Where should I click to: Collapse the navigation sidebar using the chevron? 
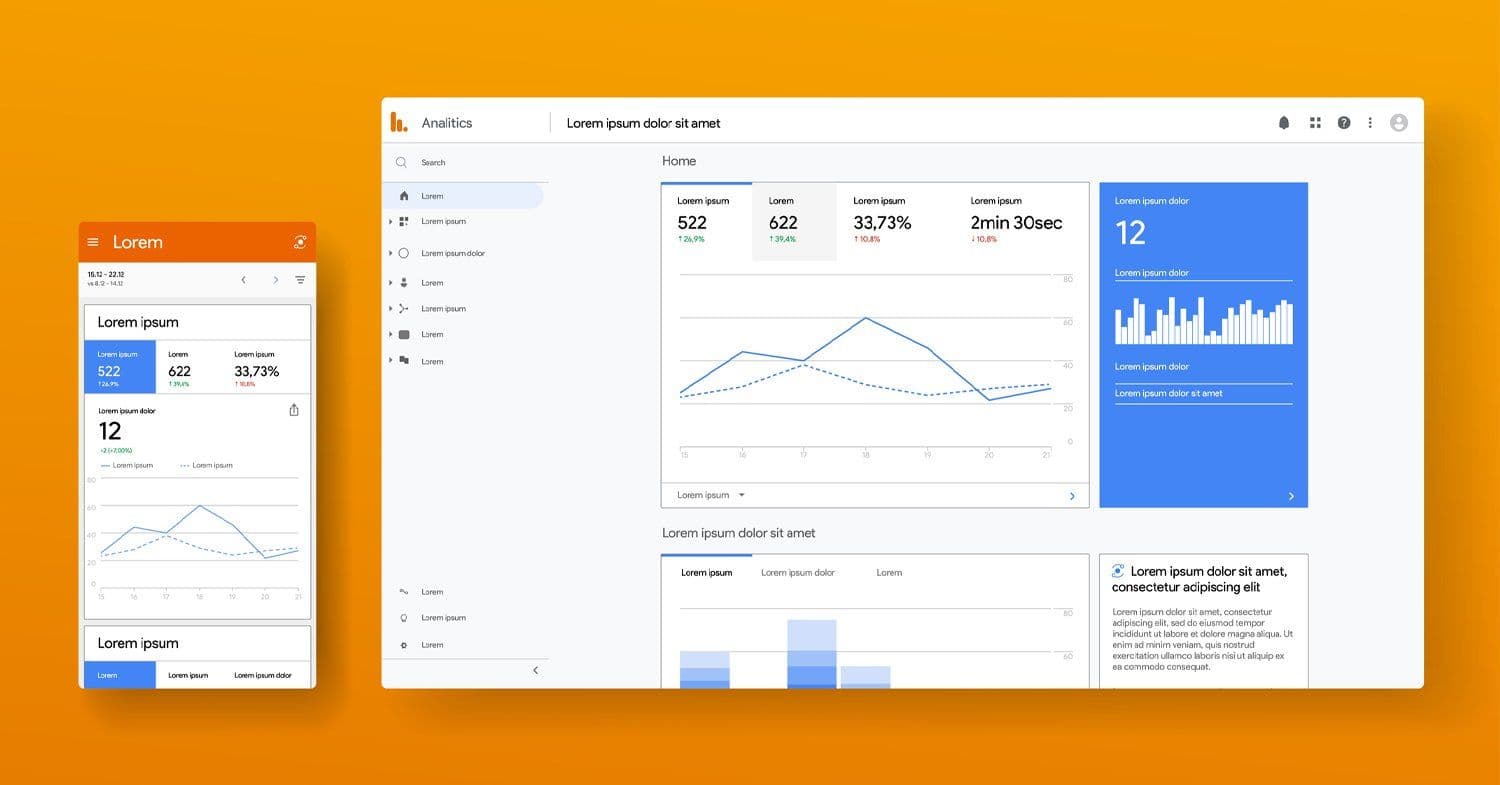coord(535,670)
